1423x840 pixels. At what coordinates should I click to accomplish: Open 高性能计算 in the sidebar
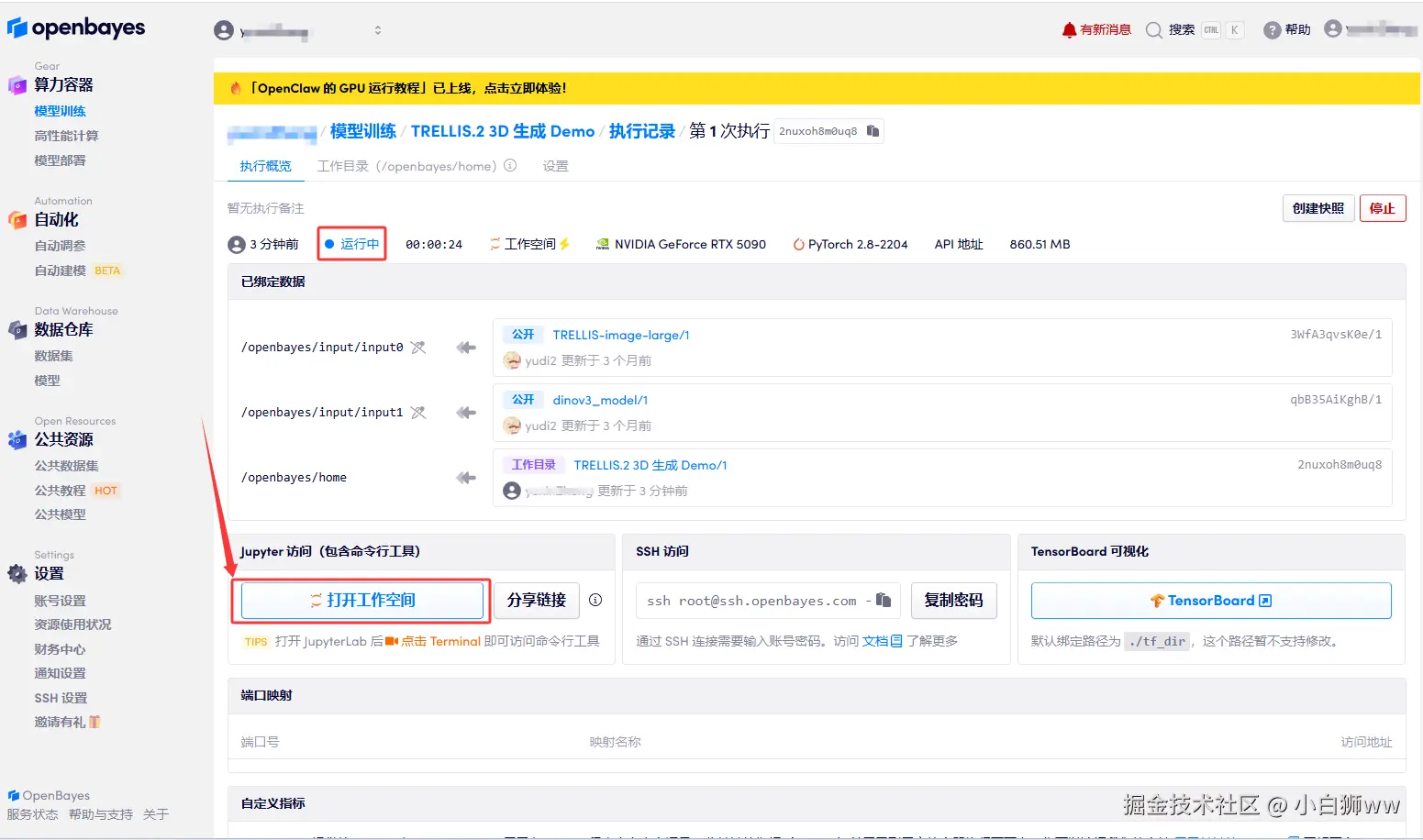66,136
